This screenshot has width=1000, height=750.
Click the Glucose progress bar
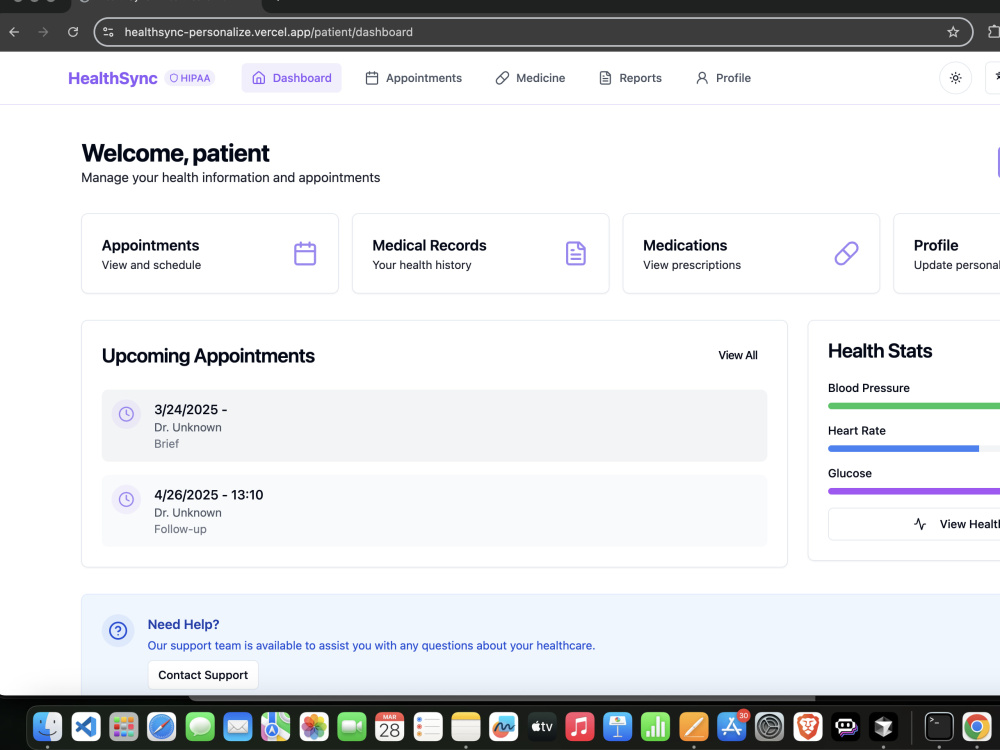[914, 491]
